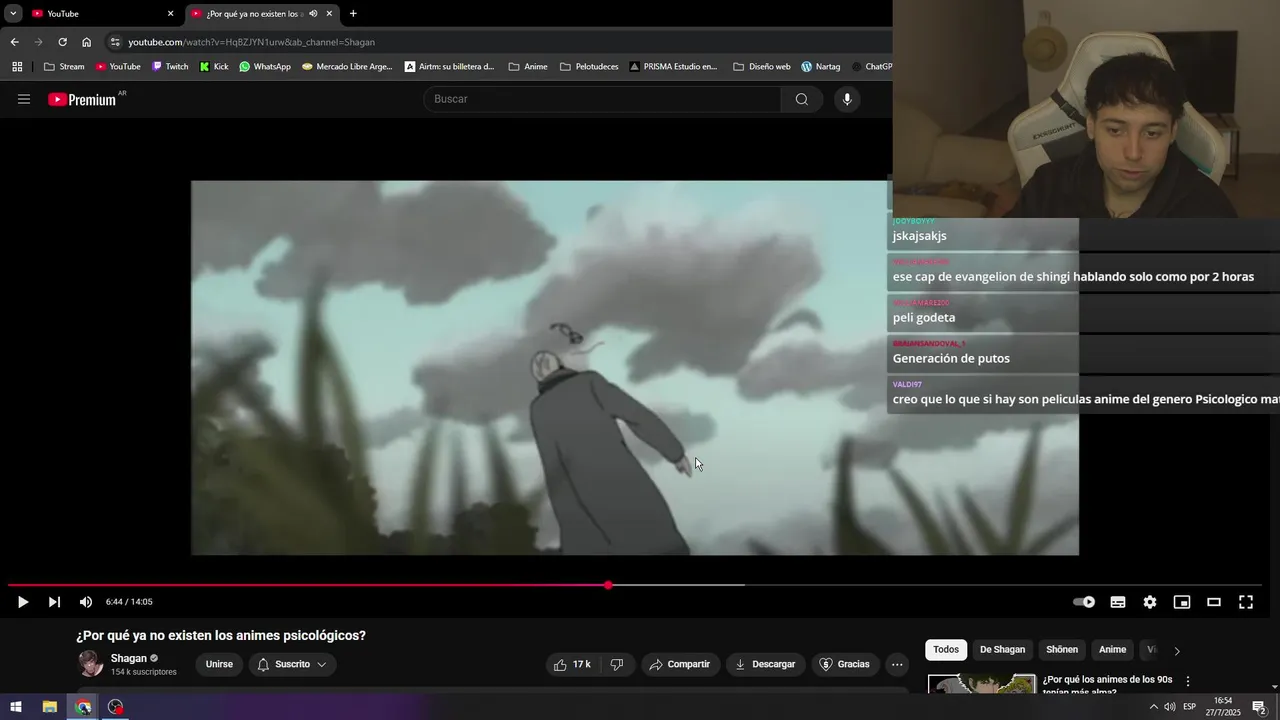This screenshot has height=720, width=1280.
Task: Open the apps grid in bookmarks bar
Action: (17, 67)
